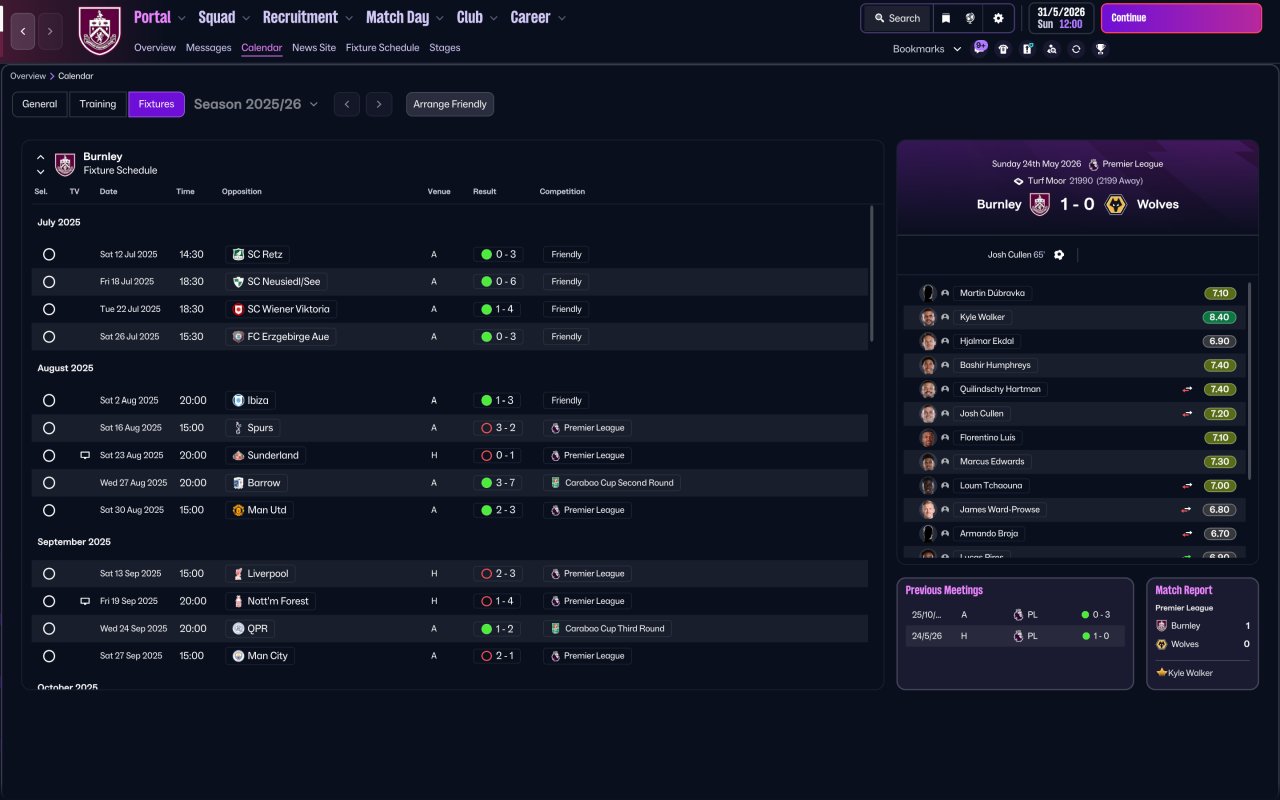Click the Overview breadcrumb link
The width and height of the screenshot is (1280, 800).
click(x=28, y=76)
